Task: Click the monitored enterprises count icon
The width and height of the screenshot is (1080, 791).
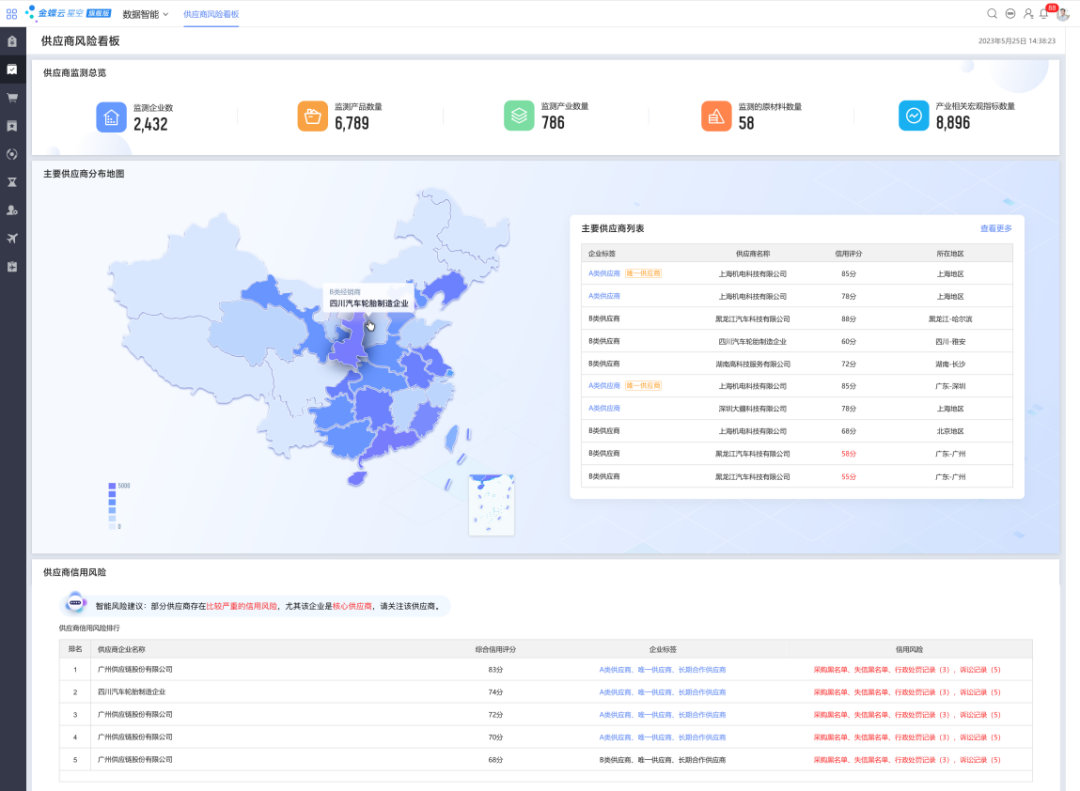Action: 111,117
